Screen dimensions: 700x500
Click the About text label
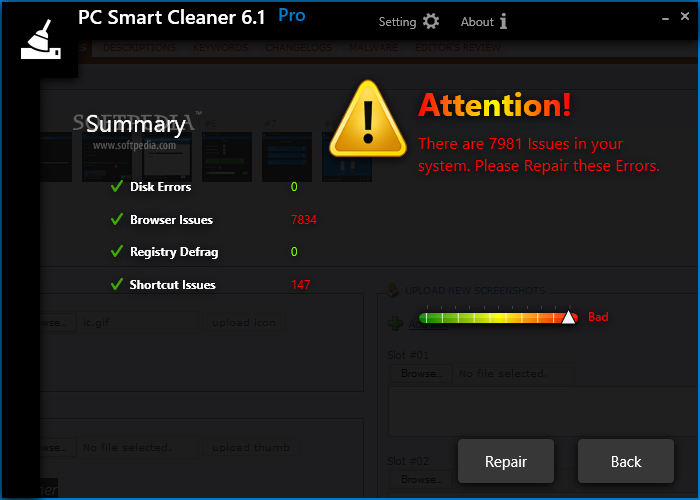pyautogui.click(x=477, y=22)
